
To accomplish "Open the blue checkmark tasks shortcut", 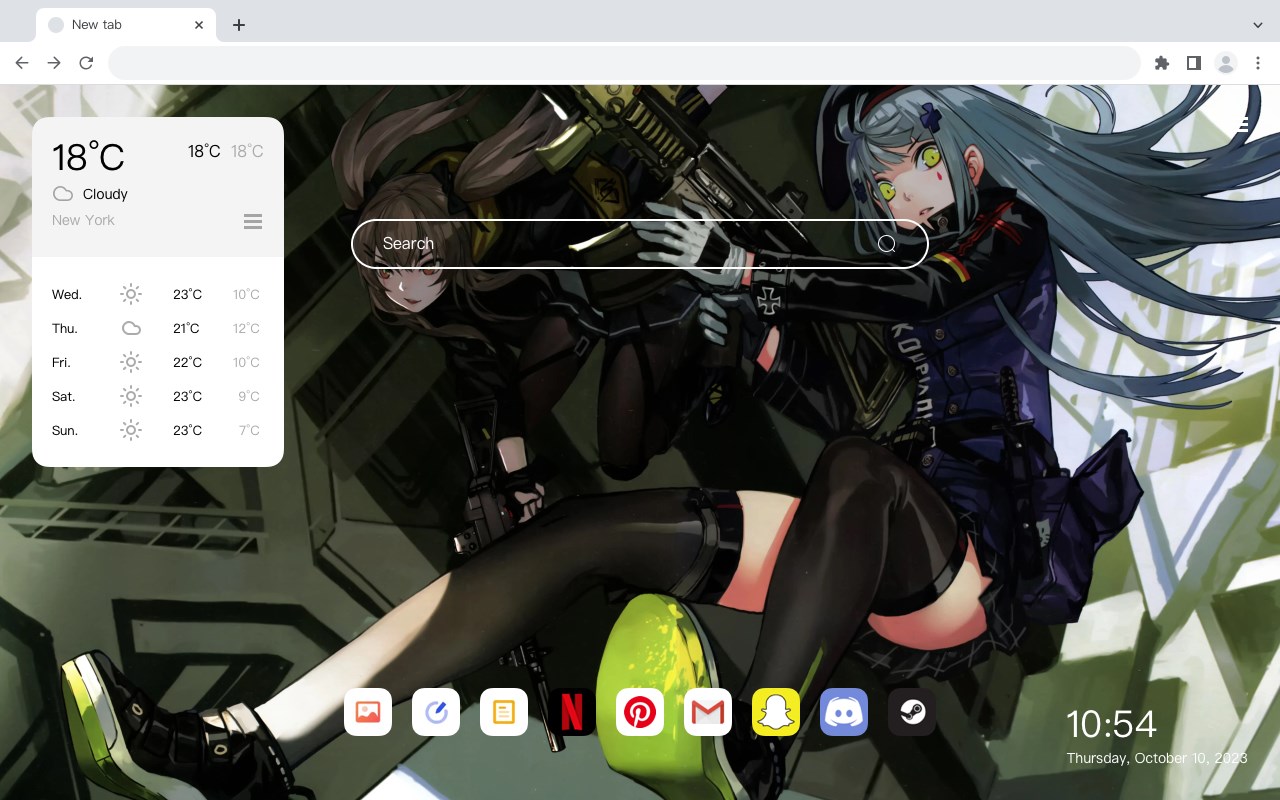I will click(436, 712).
